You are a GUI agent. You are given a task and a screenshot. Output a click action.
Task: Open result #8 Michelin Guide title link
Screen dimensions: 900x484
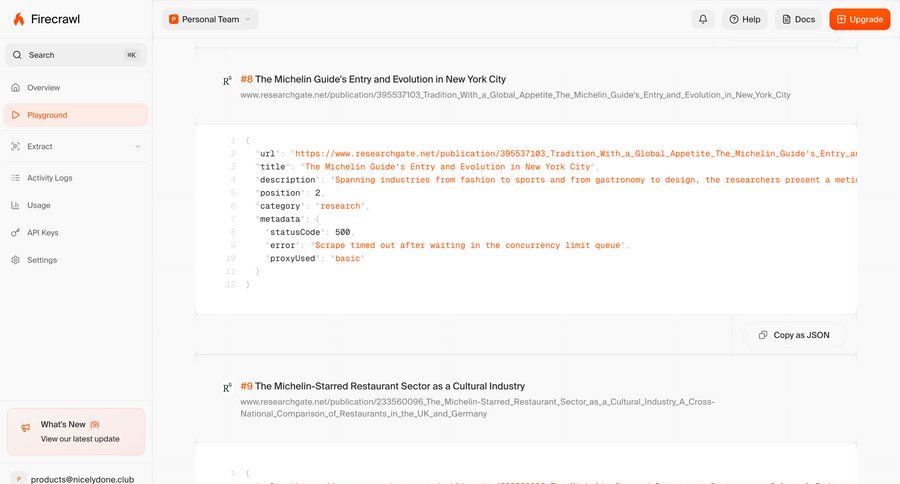[x=380, y=79]
